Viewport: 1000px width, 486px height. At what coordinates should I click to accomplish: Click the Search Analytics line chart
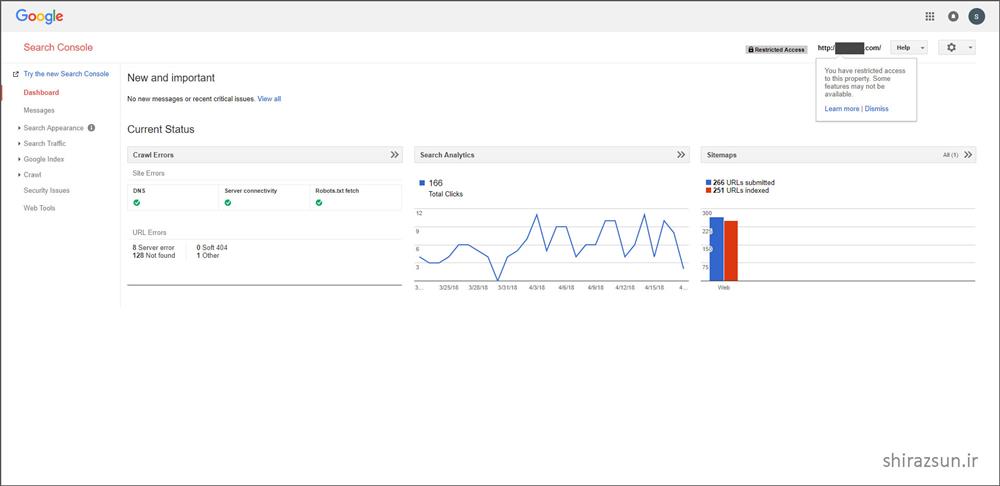[552, 247]
